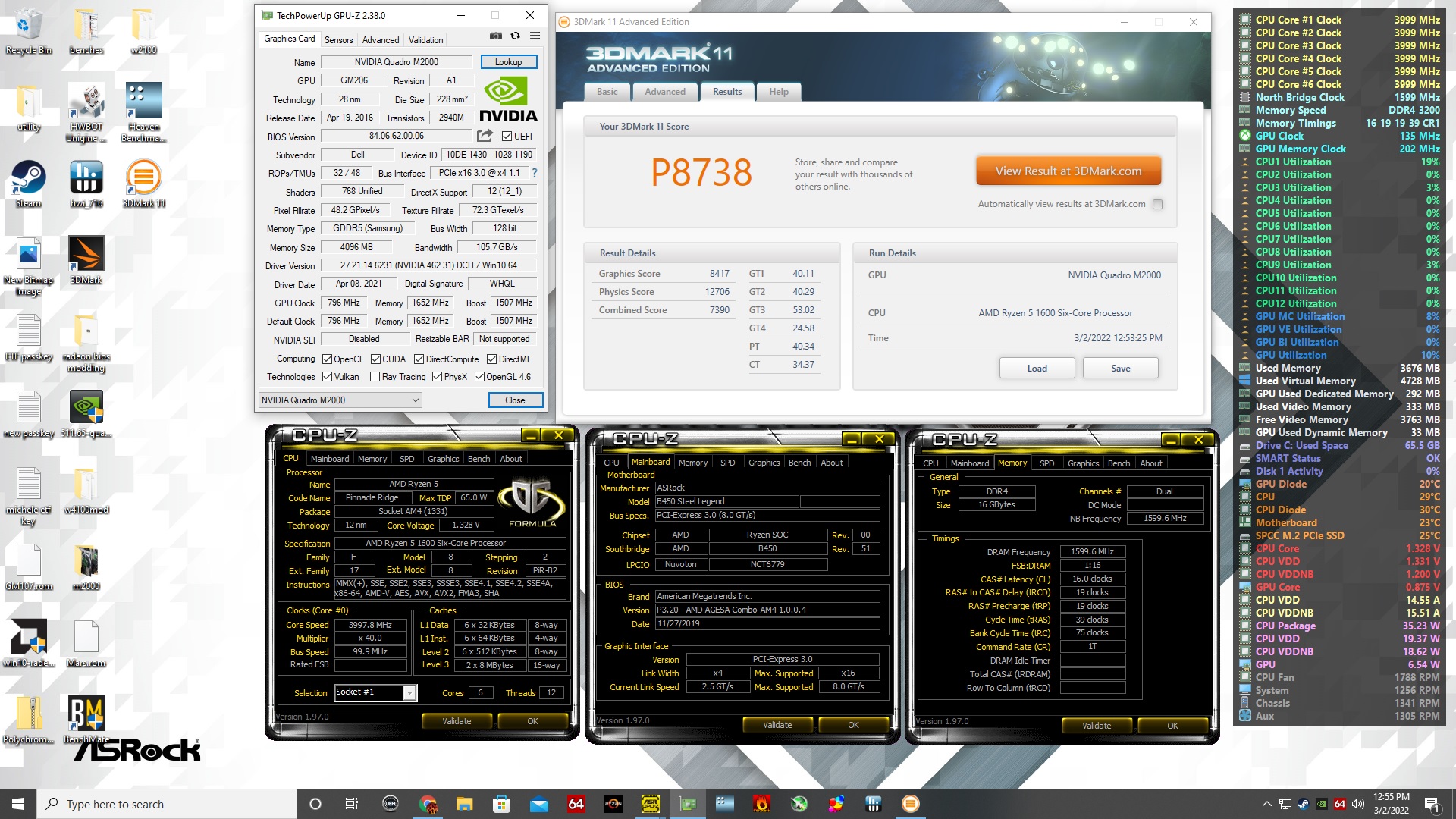The image size is (1456, 819).
Task: Click OK in the right CPU-Z Memory window
Action: click(1172, 726)
